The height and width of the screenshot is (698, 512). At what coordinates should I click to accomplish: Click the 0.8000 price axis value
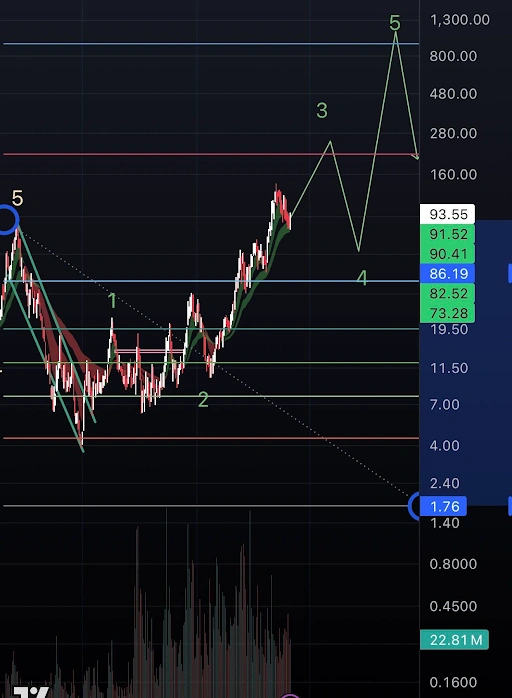tap(453, 564)
